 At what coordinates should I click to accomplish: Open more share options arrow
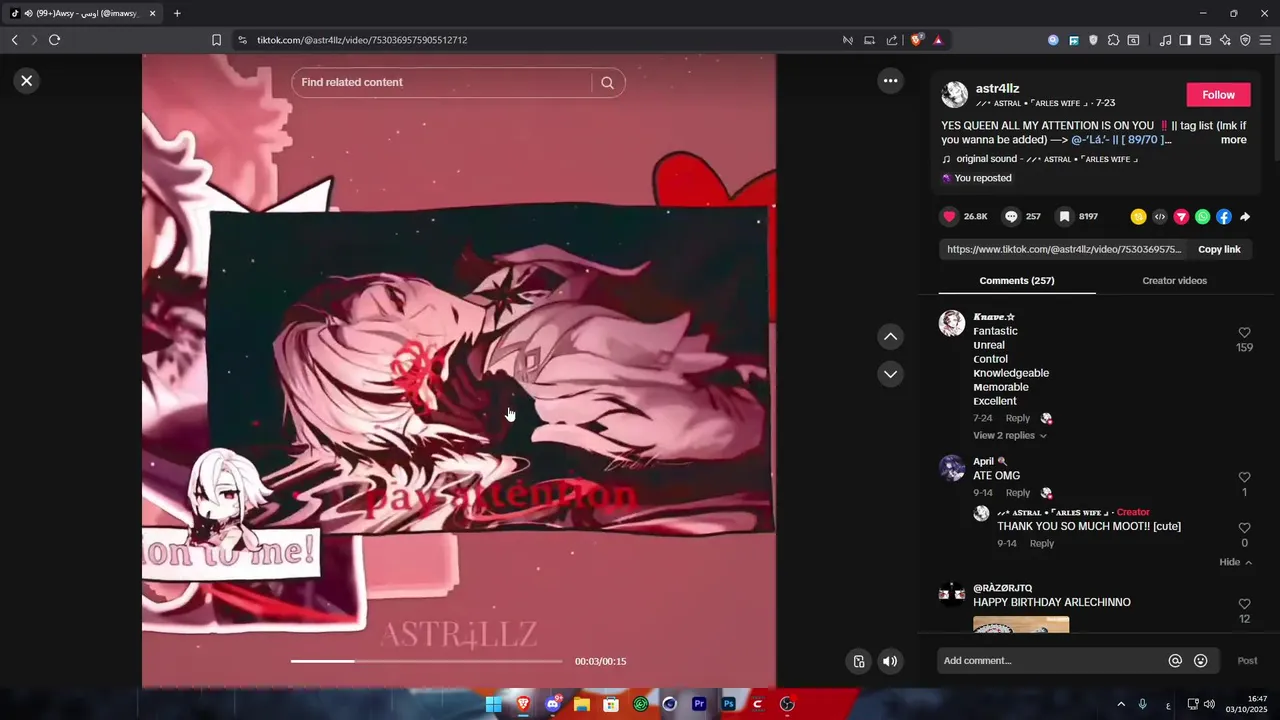1245,217
